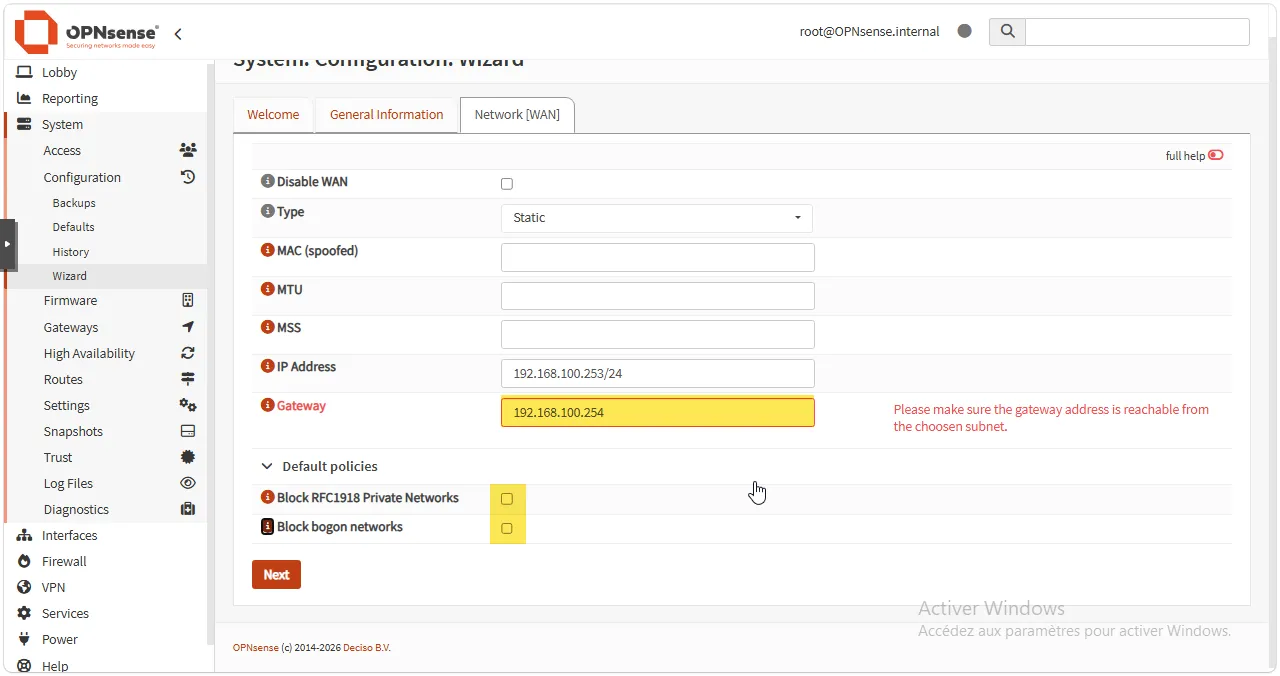
Task: Enable Block RFC1918 Private Networks checkbox
Action: point(507,499)
